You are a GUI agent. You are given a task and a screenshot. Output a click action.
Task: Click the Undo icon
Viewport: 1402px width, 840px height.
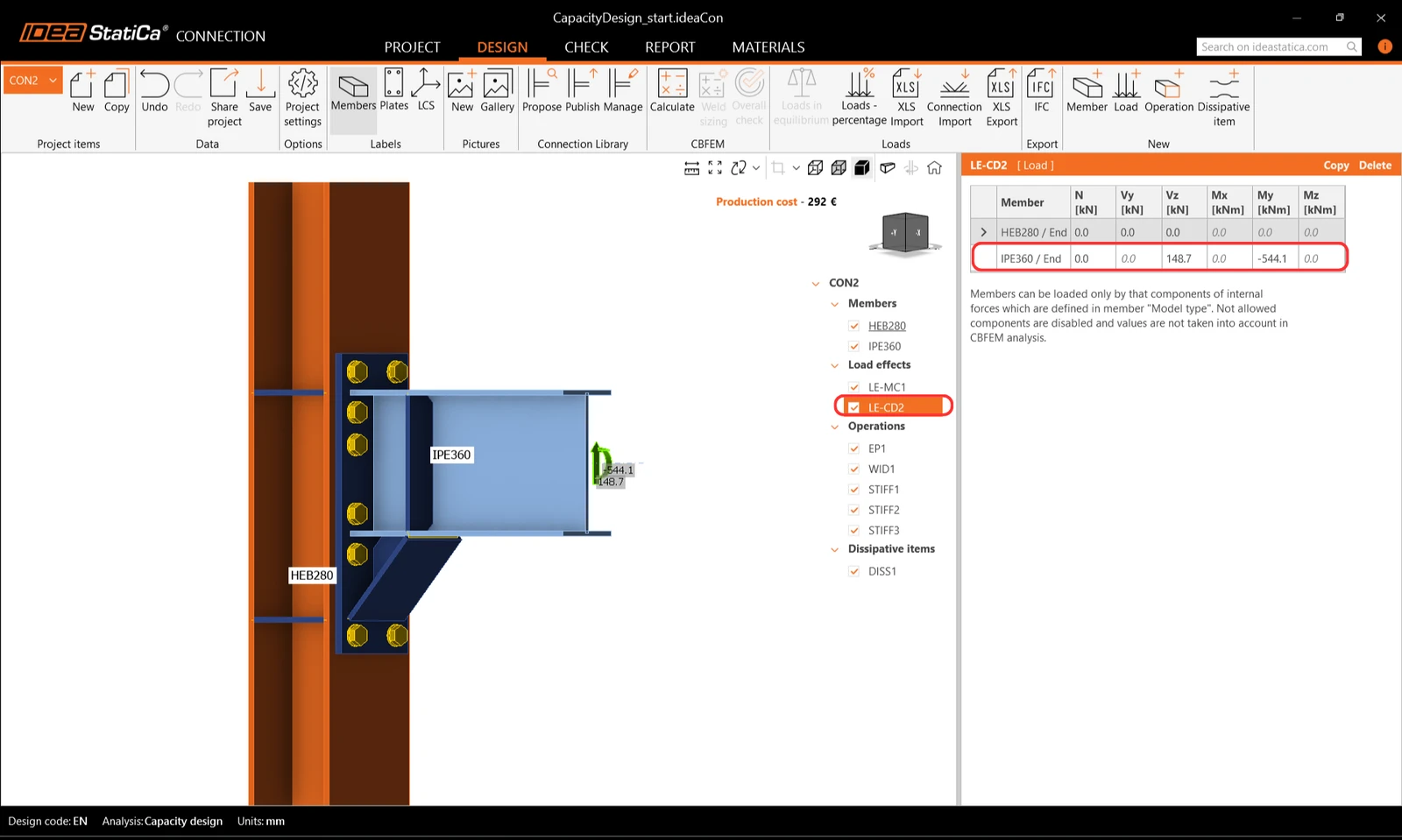[154, 91]
